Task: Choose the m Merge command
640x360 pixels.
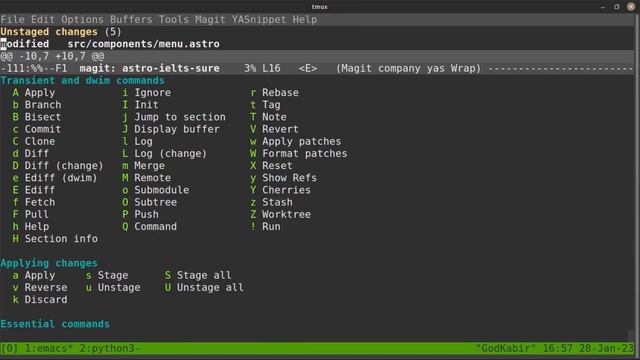Action: 143,166
